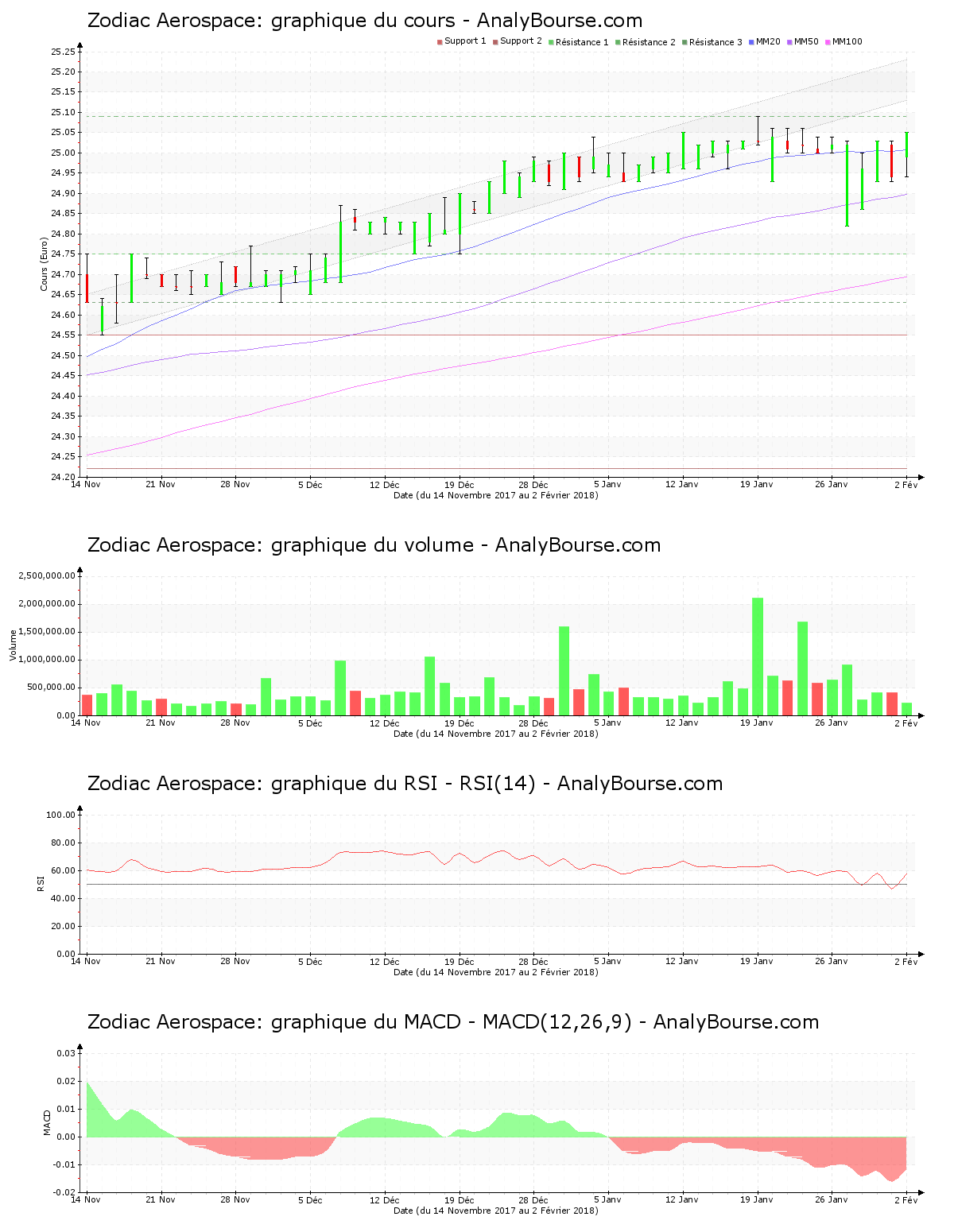Click the 'graphique du RSI - RSI(14)' title
954x1232 pixels.
405,784
